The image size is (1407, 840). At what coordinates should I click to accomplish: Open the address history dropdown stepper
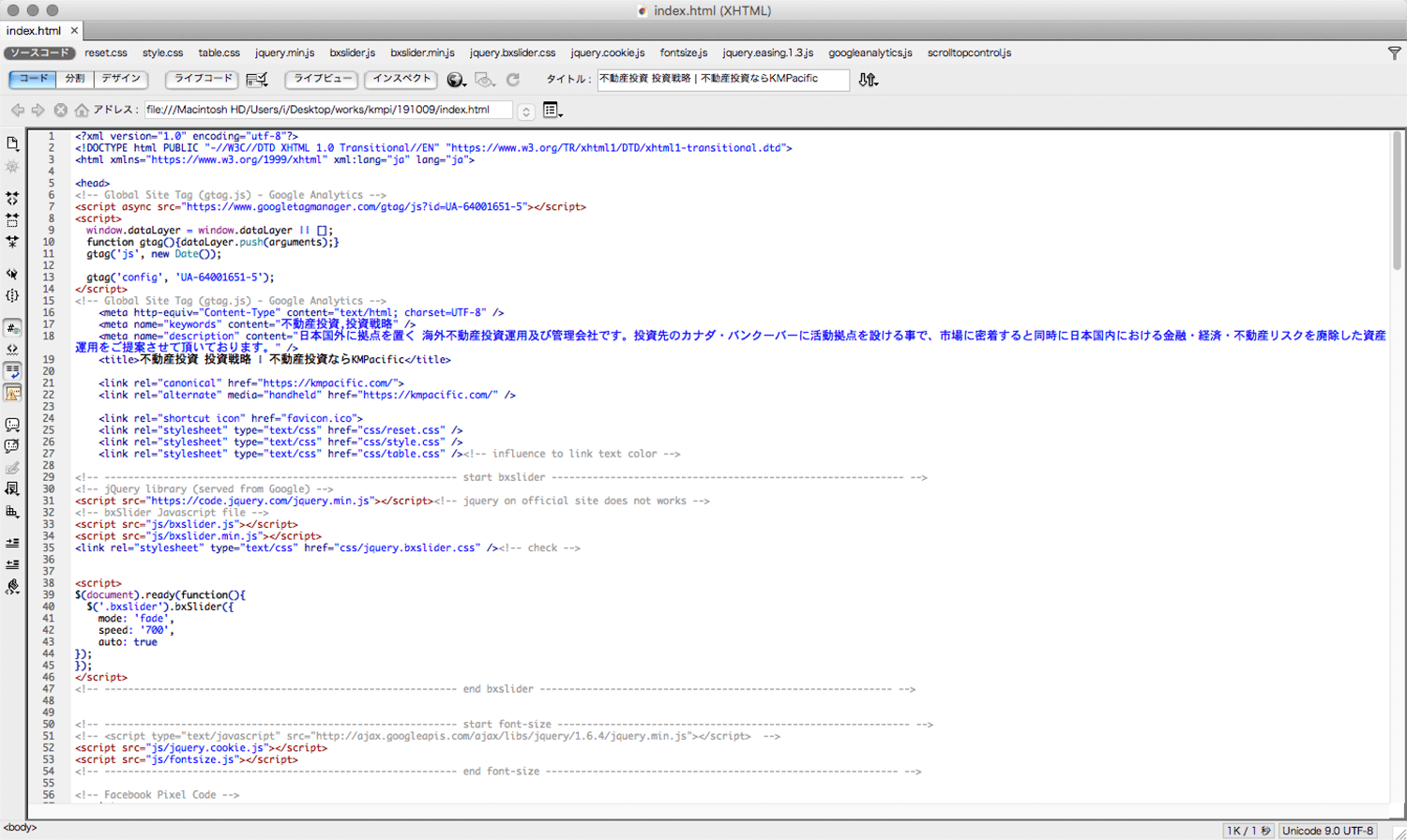tap(526, 112)
